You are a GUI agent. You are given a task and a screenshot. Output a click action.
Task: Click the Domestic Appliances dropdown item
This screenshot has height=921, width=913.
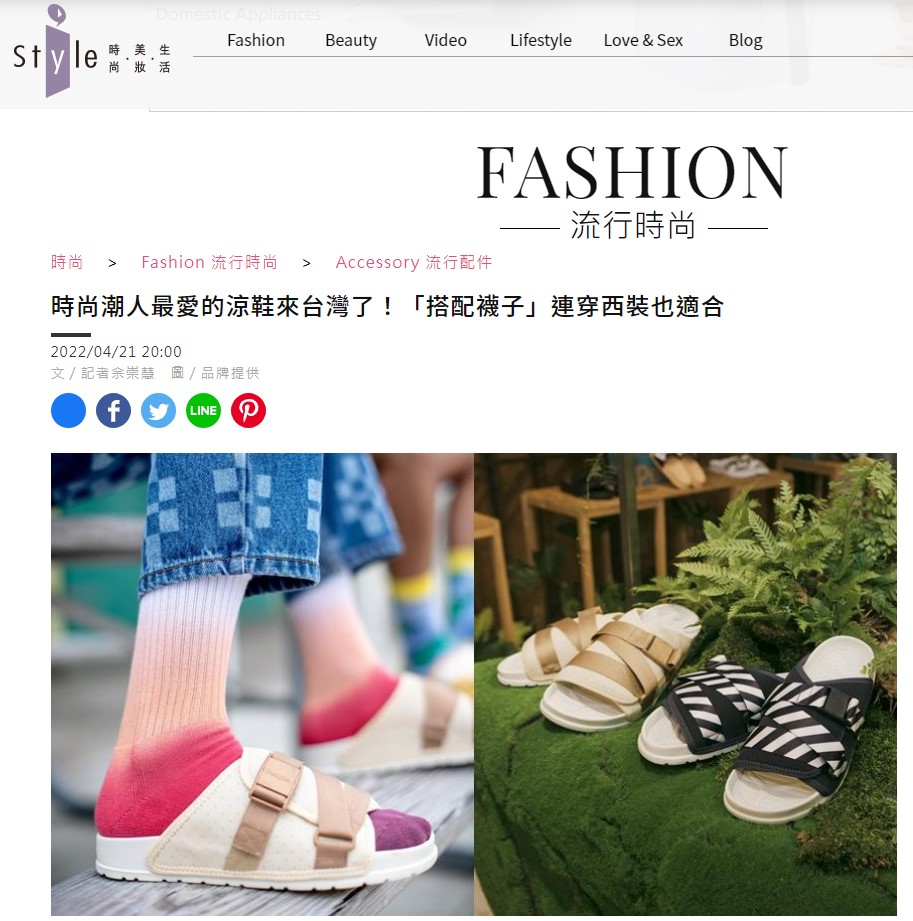click(x=239, y=14)
